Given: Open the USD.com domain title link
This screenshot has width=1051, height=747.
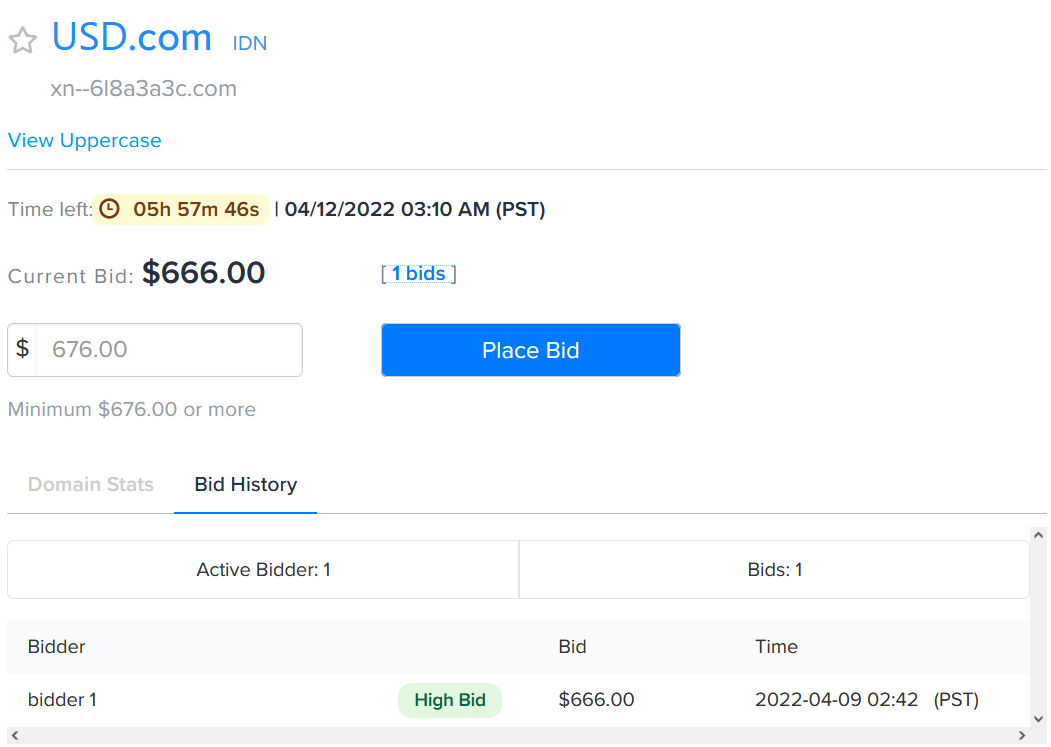Looking at the screenshot, I should tap(131, 37).
